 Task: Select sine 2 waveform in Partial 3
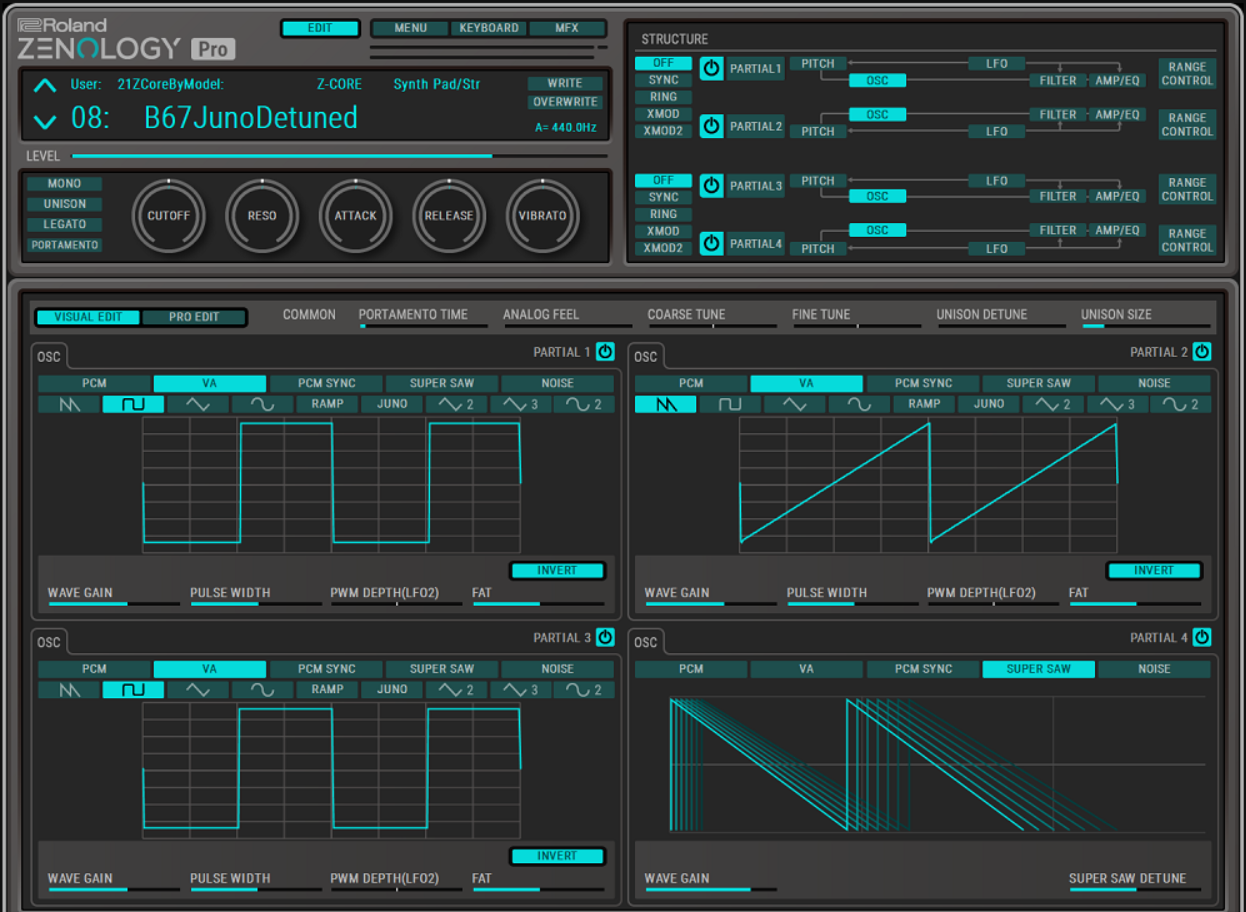(x=584, y=689)
